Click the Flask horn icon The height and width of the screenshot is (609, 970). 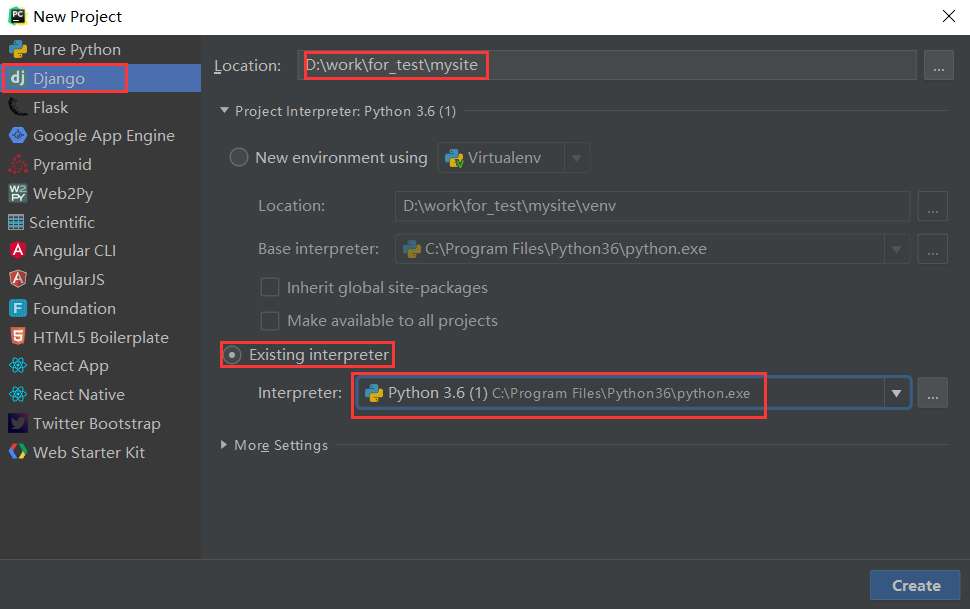pos(18,107)
